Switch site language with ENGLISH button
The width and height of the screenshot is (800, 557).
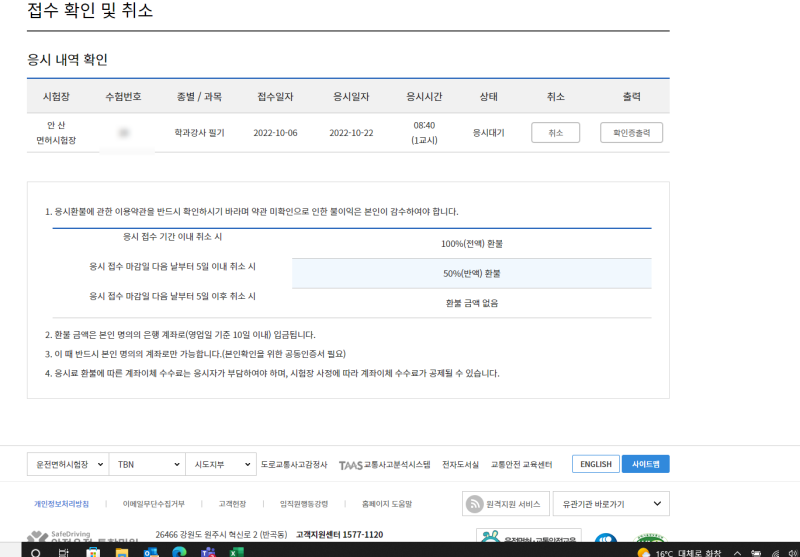(595, 464)
